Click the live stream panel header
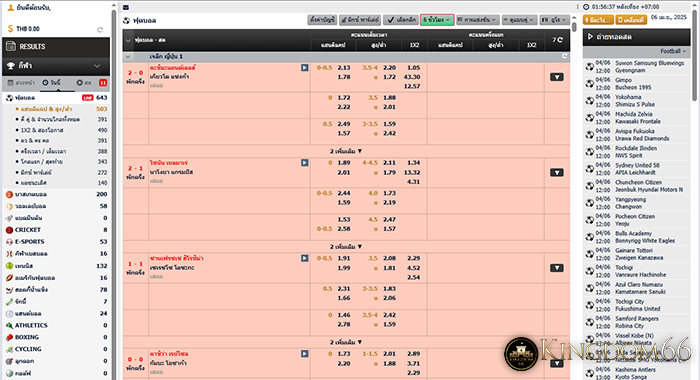This screenshot has height=380, width=700. click(x=637, y=37)
